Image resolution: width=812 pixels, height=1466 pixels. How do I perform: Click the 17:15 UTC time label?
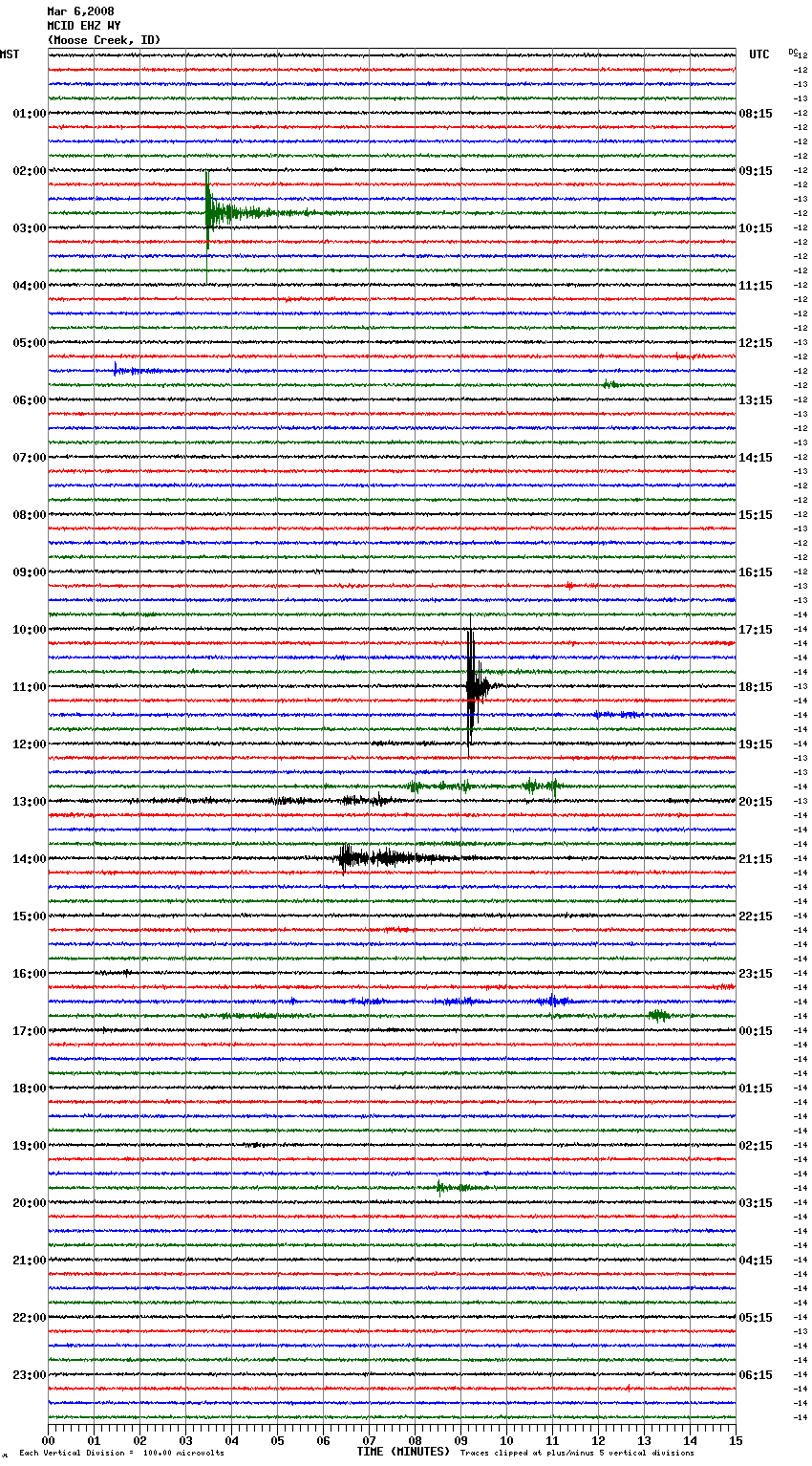[756, 630]
